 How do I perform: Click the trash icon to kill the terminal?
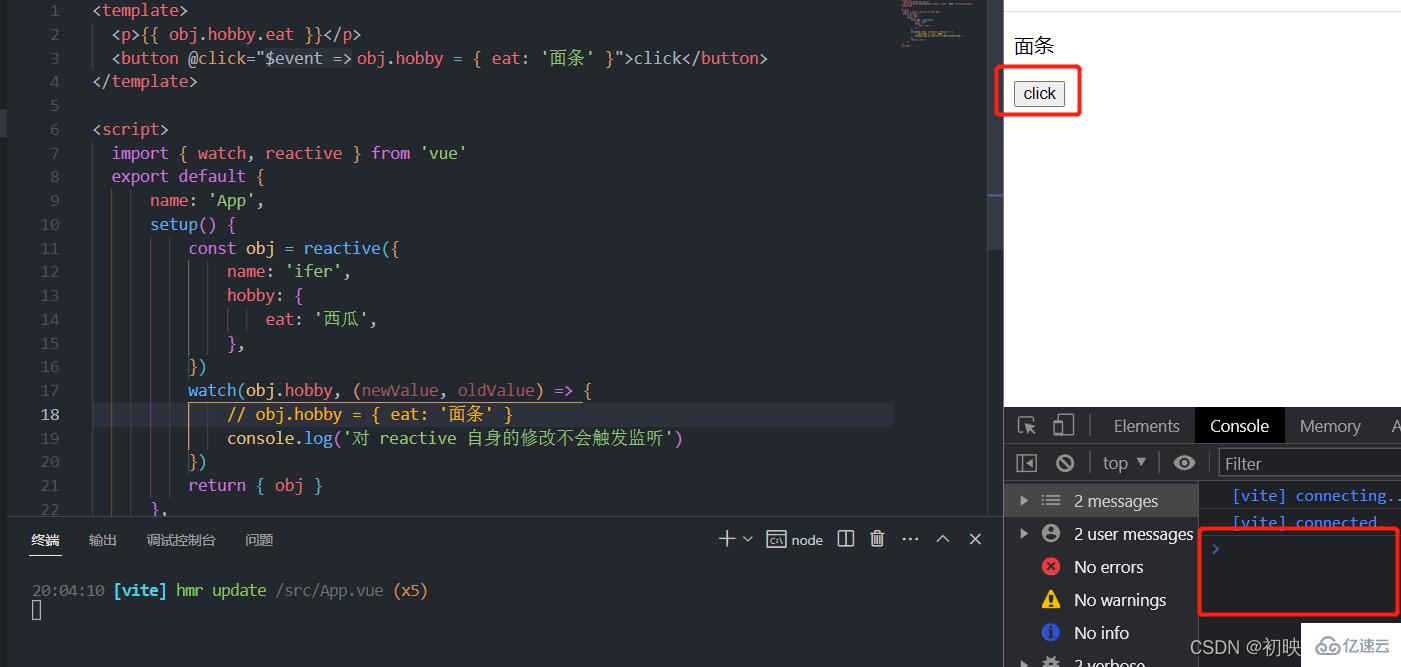coord(877,538)
